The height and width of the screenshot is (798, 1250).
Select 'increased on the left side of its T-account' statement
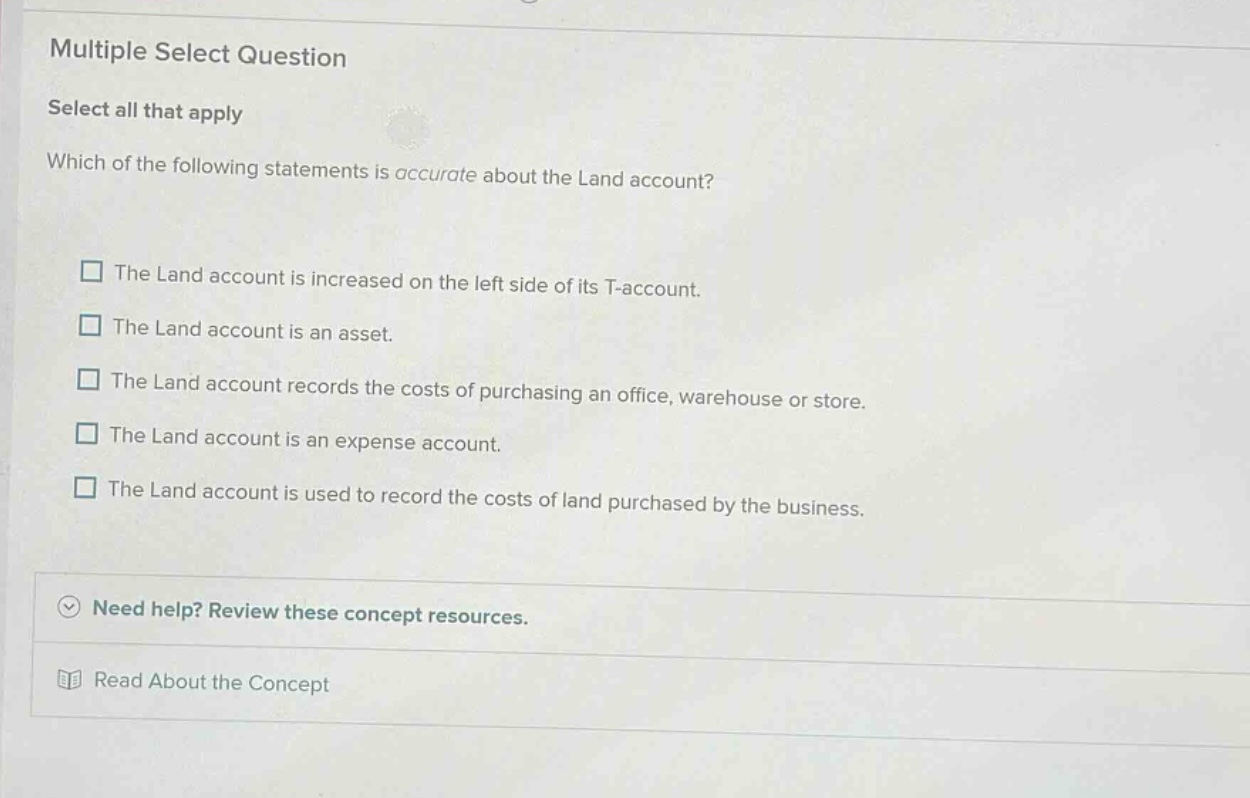coord(90,272)
